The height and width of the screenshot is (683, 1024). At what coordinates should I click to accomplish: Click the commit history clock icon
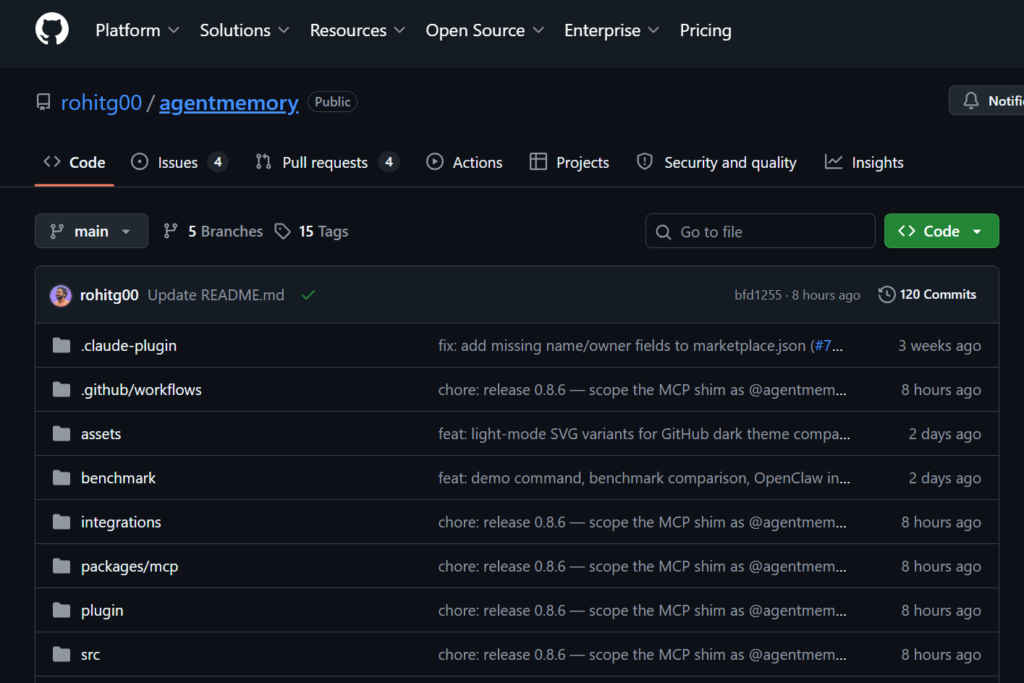[x=886, y=295]
